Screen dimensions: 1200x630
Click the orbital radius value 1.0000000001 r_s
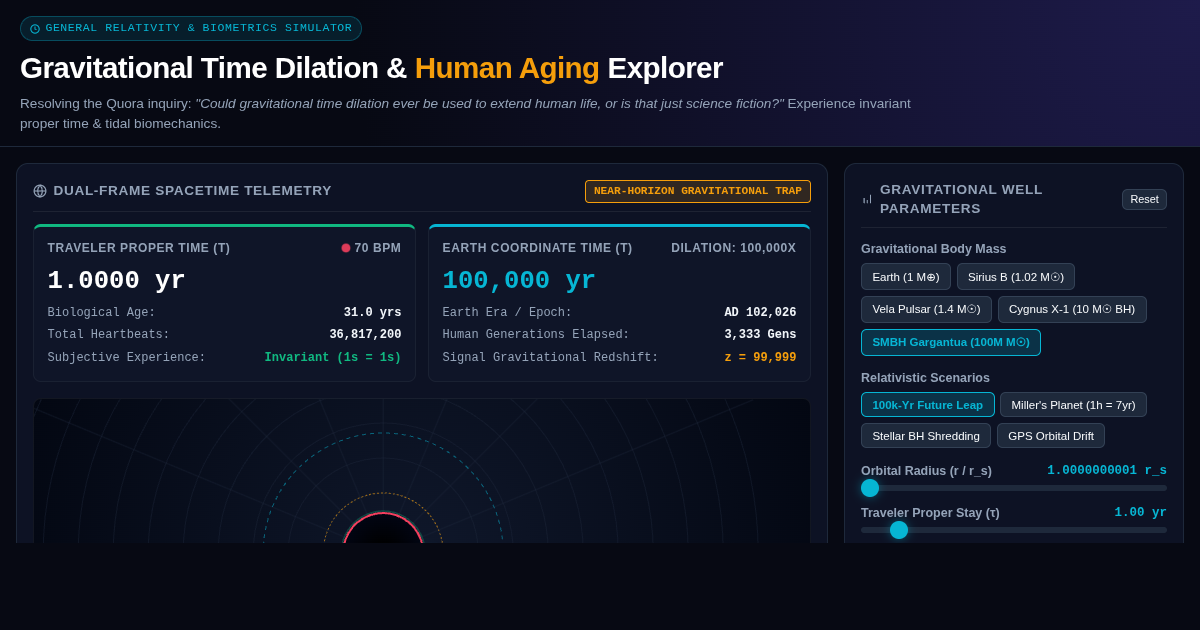click(1107, 470)
